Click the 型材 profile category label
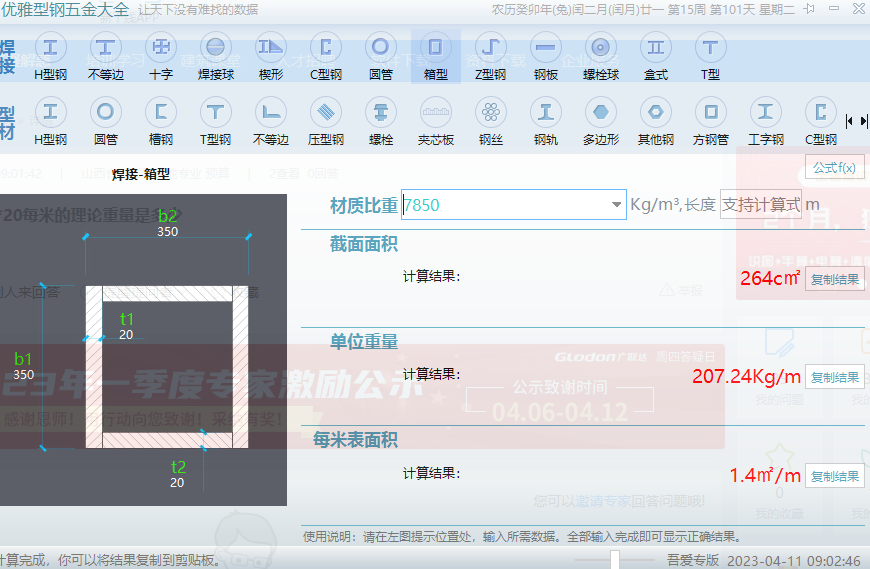Viewport: 870px width, 569px height. click(8, 123)
